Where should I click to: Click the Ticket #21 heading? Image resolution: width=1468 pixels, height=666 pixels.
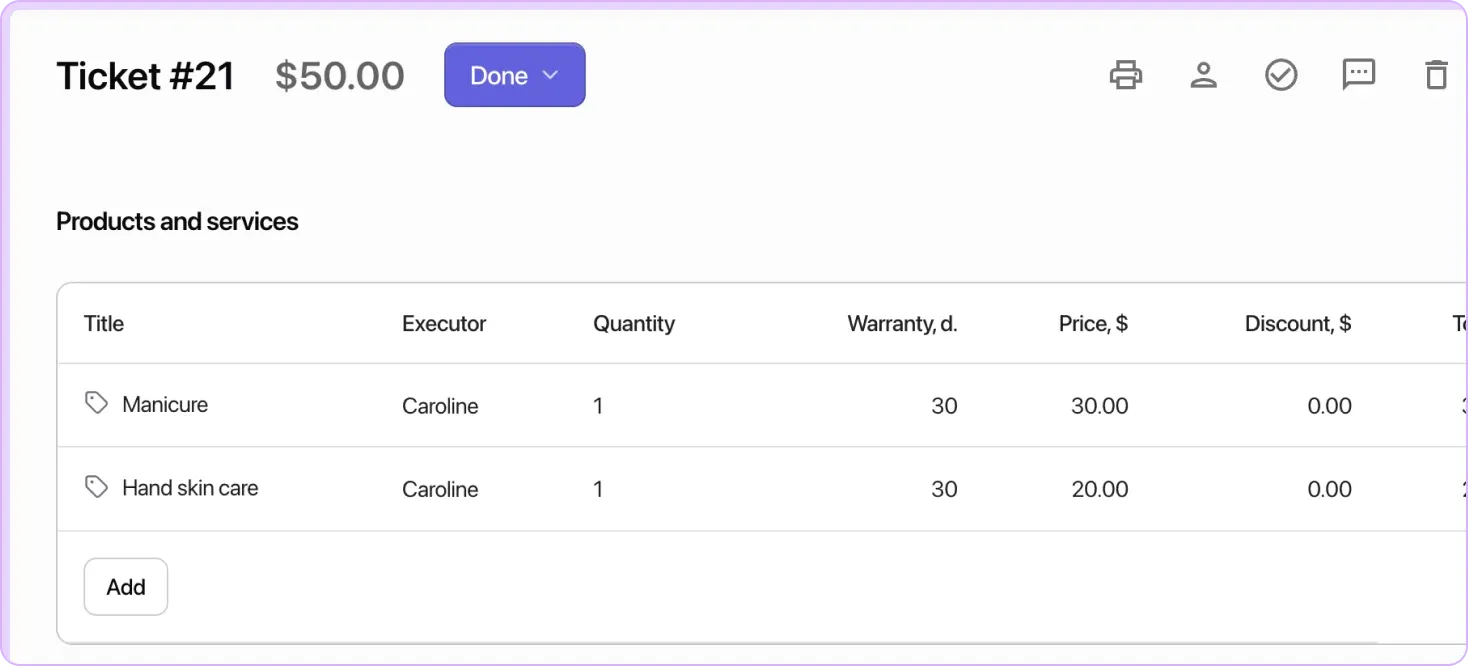coord(145,75)
